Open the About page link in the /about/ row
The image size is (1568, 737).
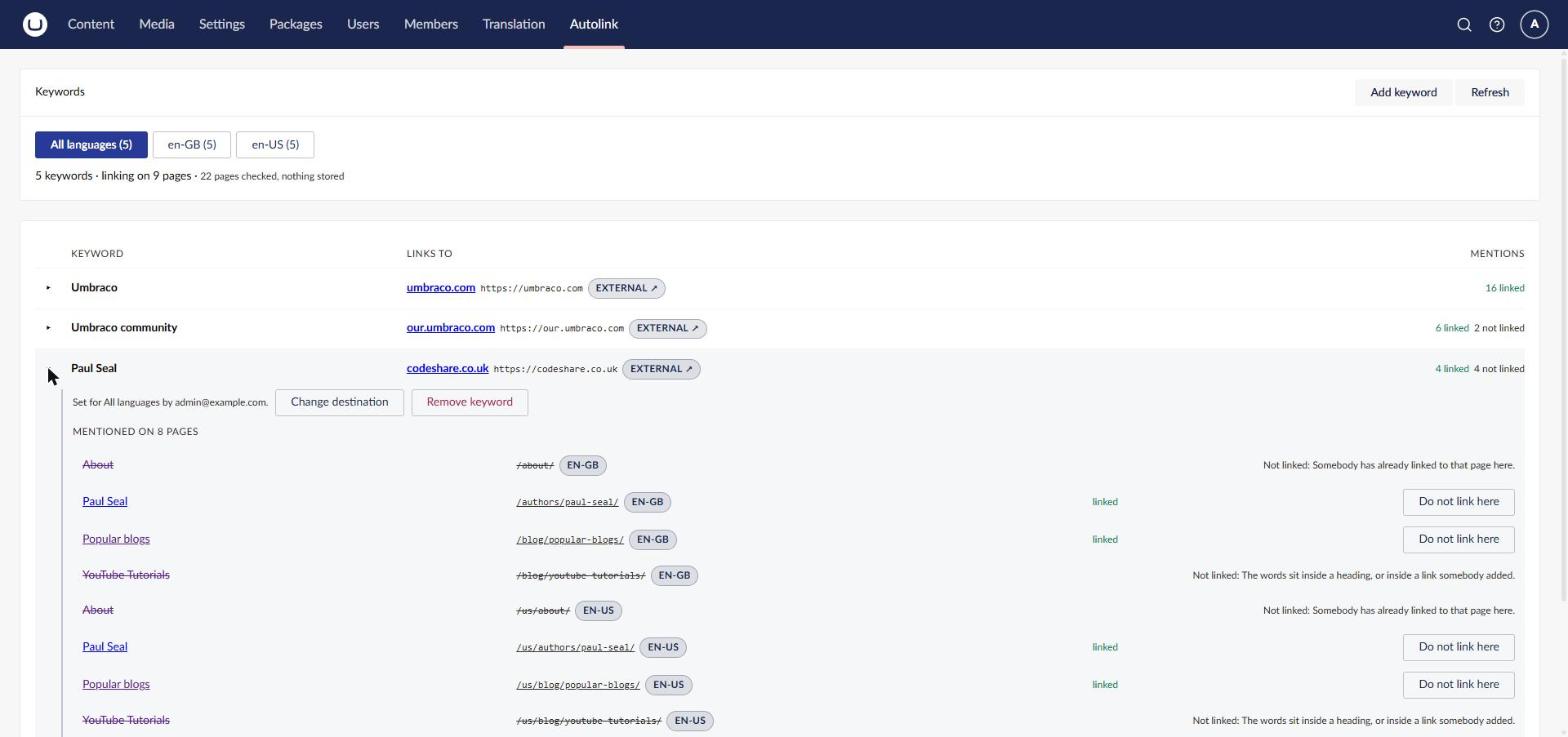click(98, 465)
